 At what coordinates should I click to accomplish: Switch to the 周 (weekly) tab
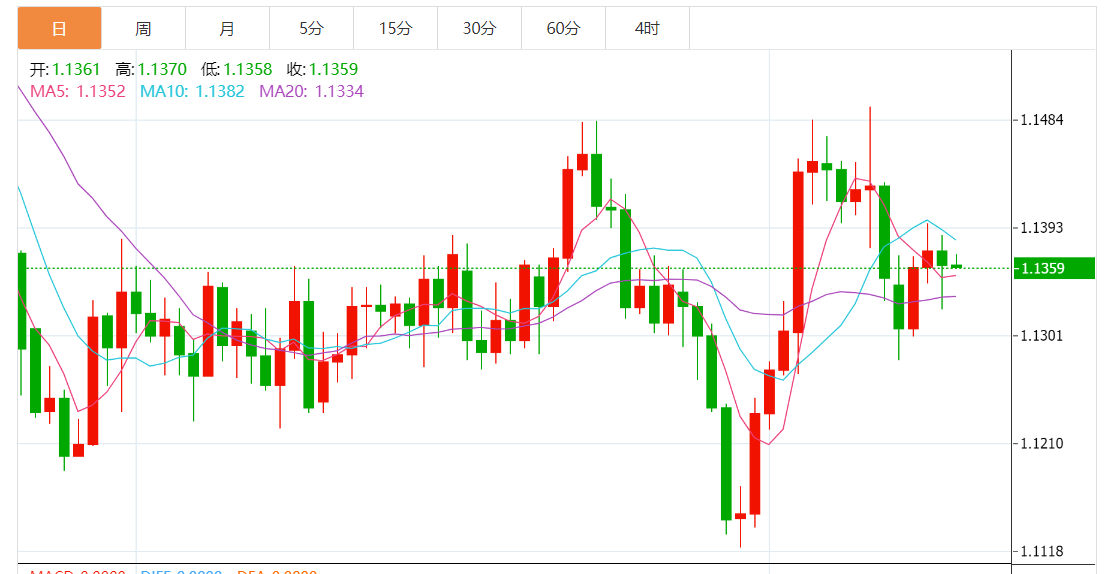pyautogui.click(x=143, y=29)
